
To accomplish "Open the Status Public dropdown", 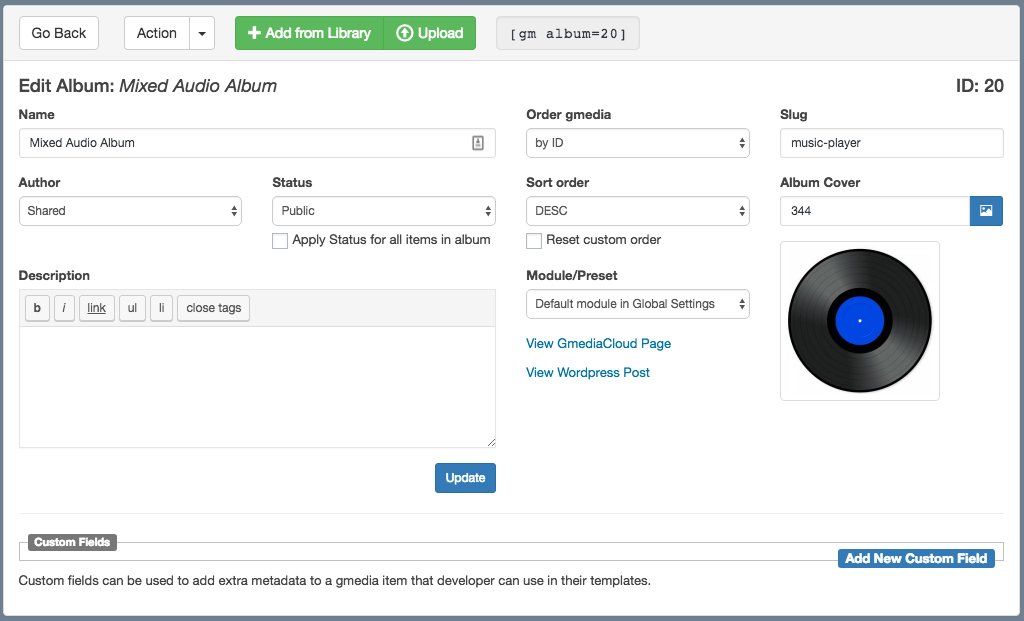I will (x=384, y=211).
